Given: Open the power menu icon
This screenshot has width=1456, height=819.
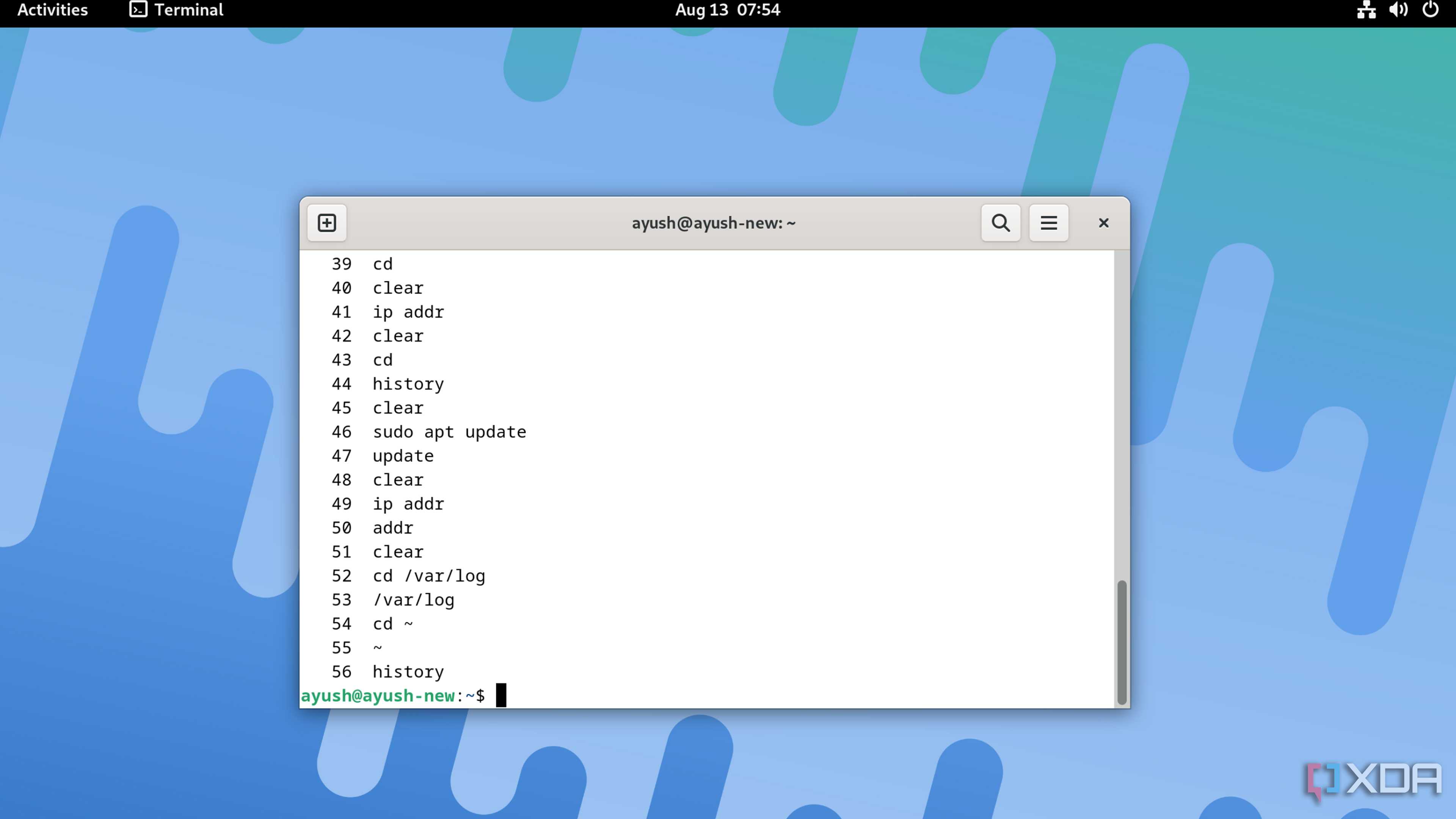Looking at the screenshot, I should [x=1431, y=9].
